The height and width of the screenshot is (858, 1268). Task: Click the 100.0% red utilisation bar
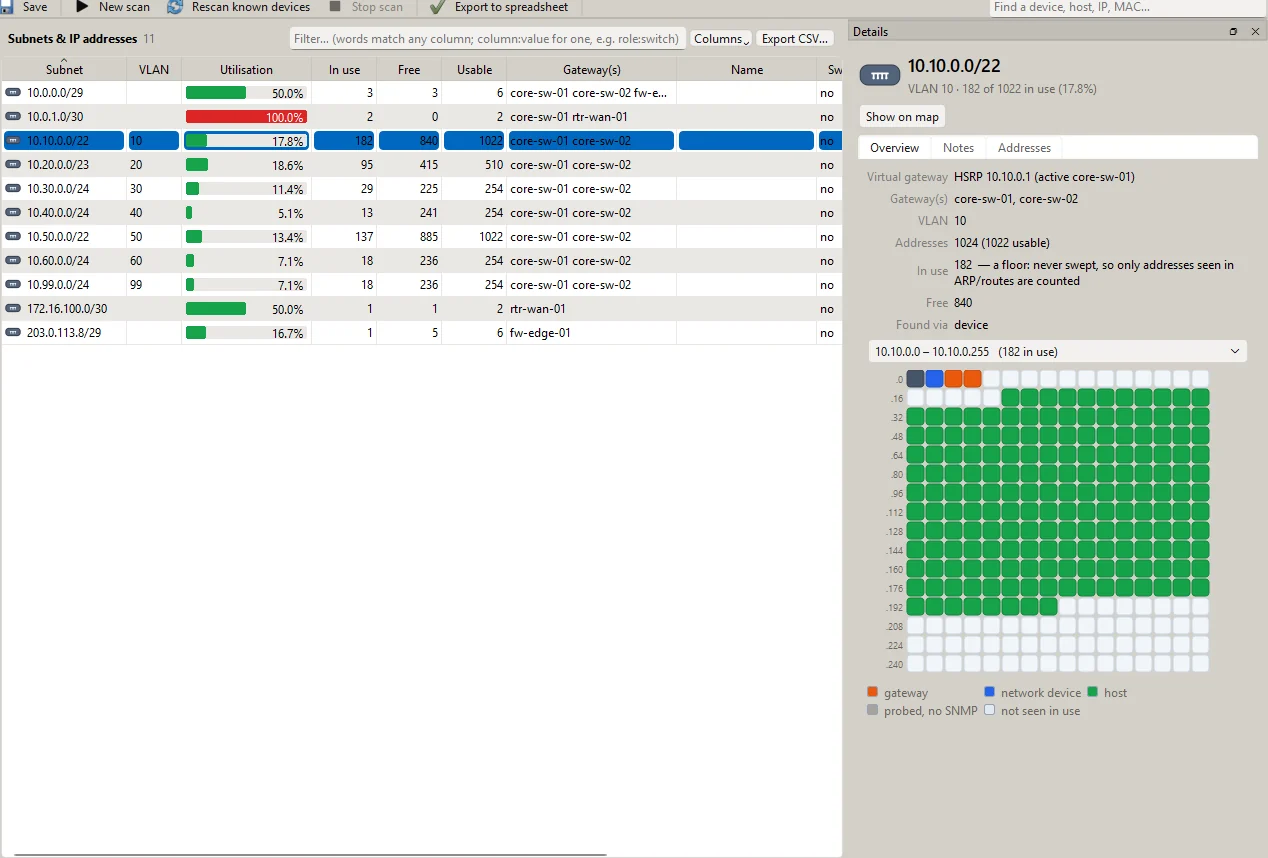pos(246,117)
